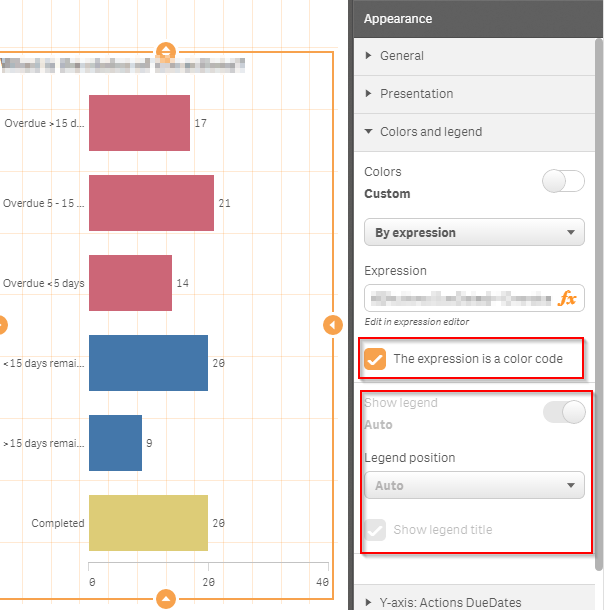Uncheck 'The expression is a color code'
The height and width of the screenshot is (610, 604).
pyautogui.click(x=376, y=358)
